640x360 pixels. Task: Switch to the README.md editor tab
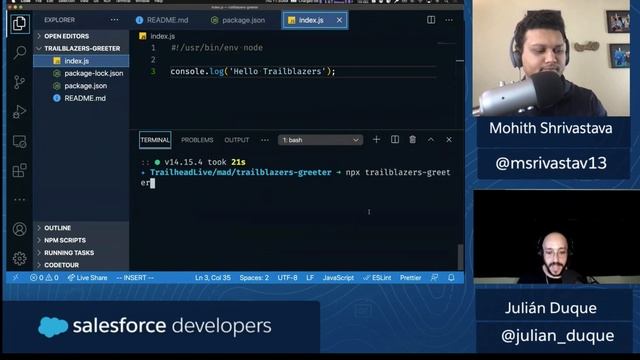point(162,20)
